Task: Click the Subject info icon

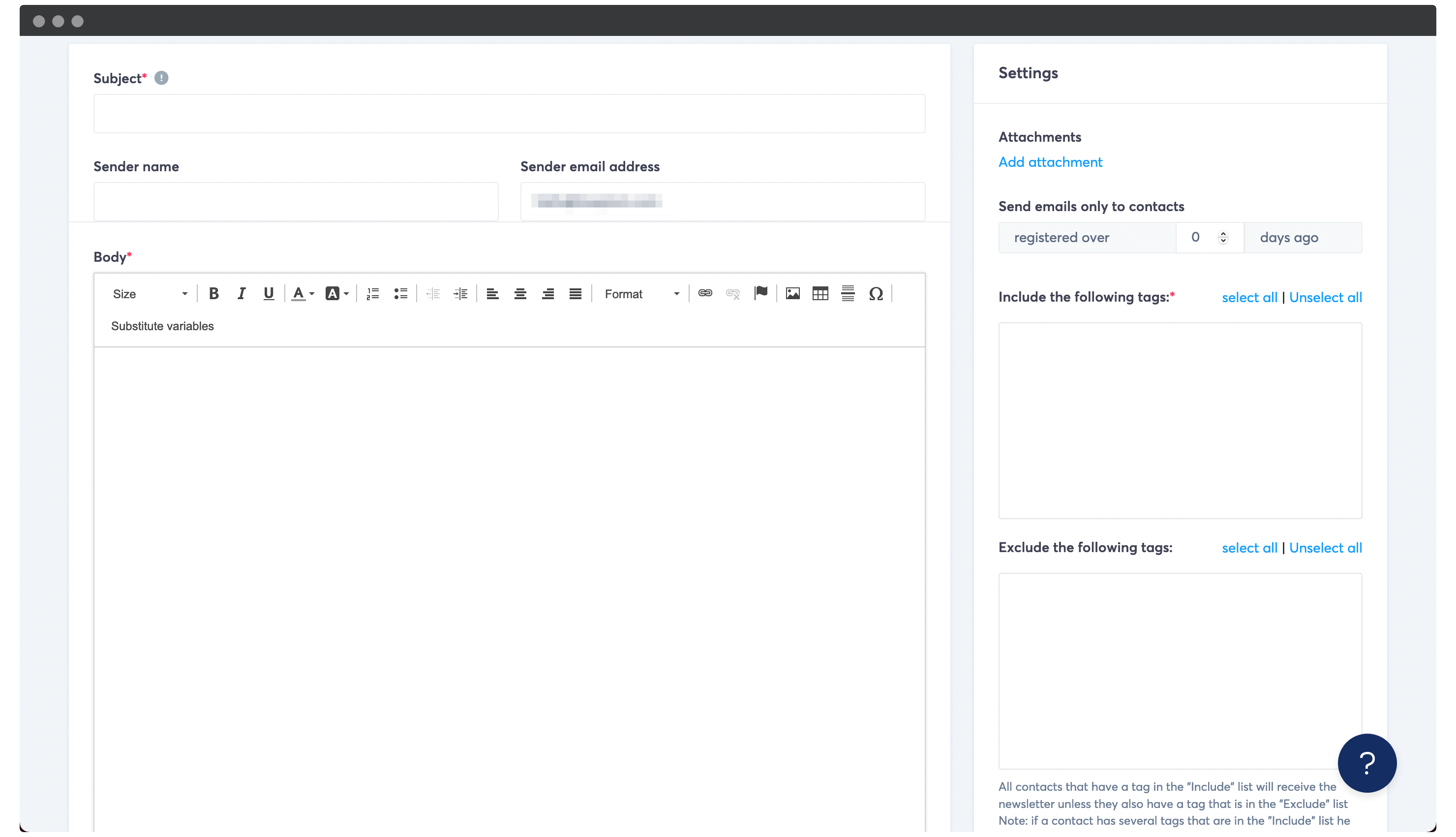Action: (x=161, y=78)
